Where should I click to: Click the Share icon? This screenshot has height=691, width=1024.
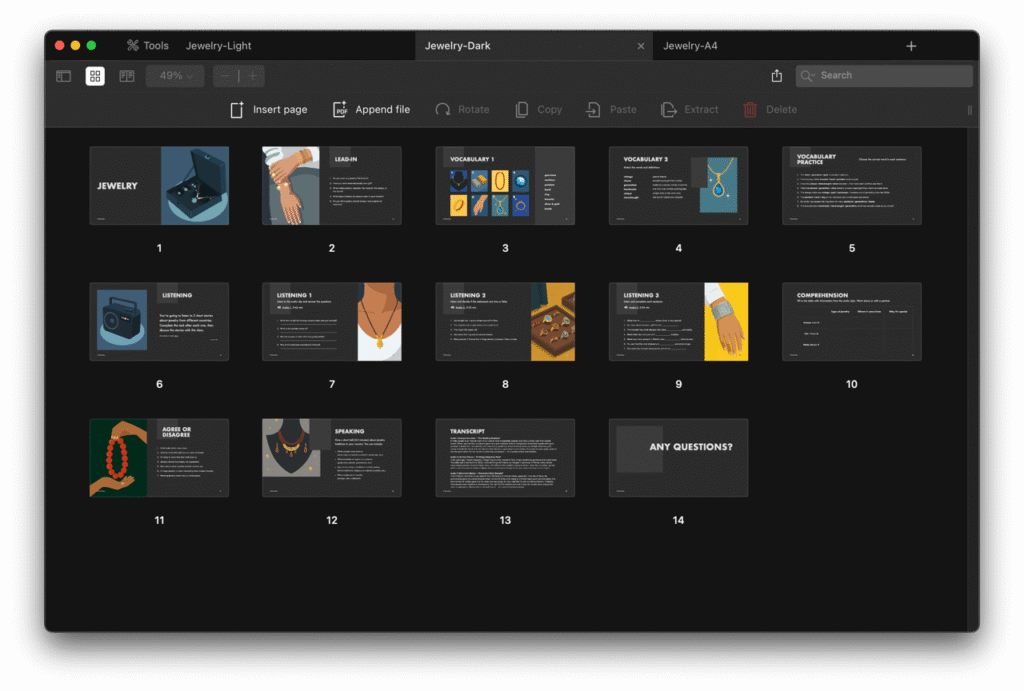pyautogui.click(x=777, y=76)
